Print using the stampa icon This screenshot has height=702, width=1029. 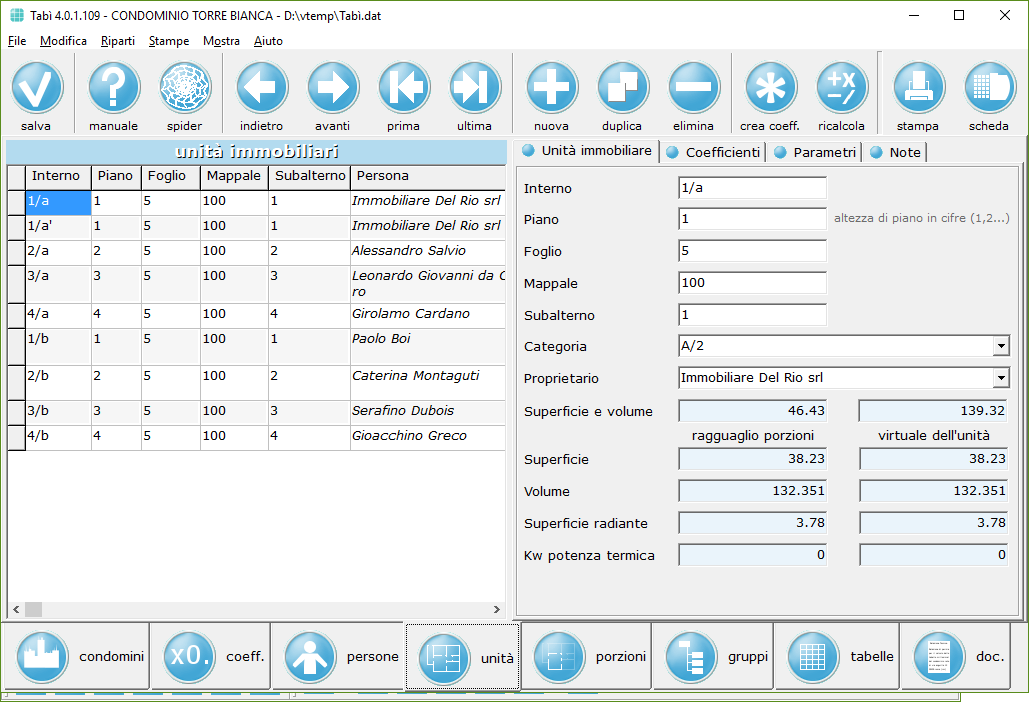coord(918,88)
